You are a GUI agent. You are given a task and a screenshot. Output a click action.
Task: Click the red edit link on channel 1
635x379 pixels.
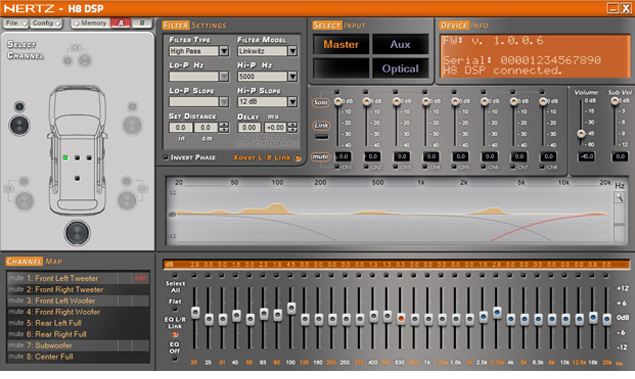[x=140, y=278]
